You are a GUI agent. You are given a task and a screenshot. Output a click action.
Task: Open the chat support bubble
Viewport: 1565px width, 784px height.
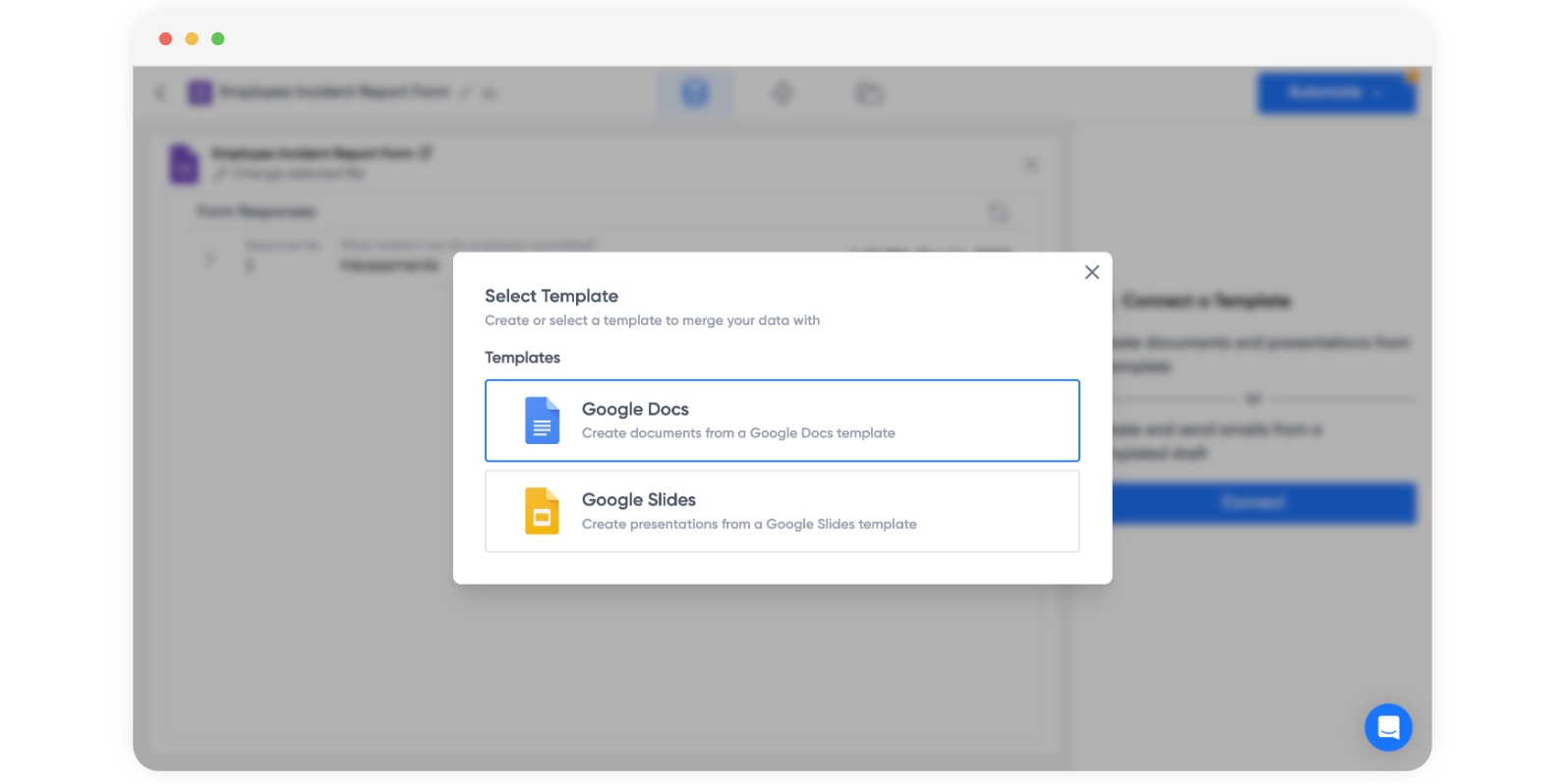[1388, 727]
